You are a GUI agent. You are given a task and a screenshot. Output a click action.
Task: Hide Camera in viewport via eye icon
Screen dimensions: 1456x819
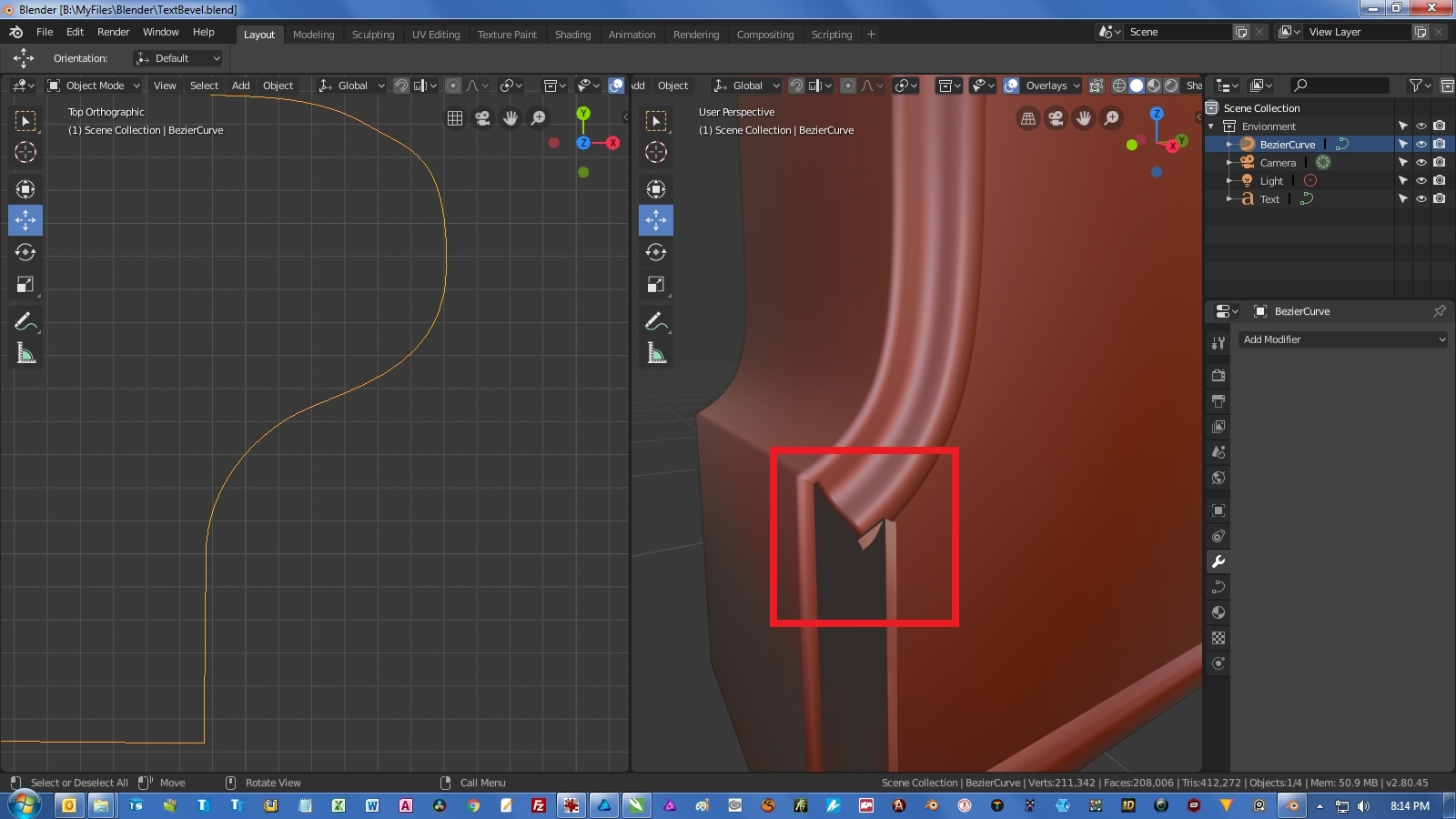(x=1421, y=162)
